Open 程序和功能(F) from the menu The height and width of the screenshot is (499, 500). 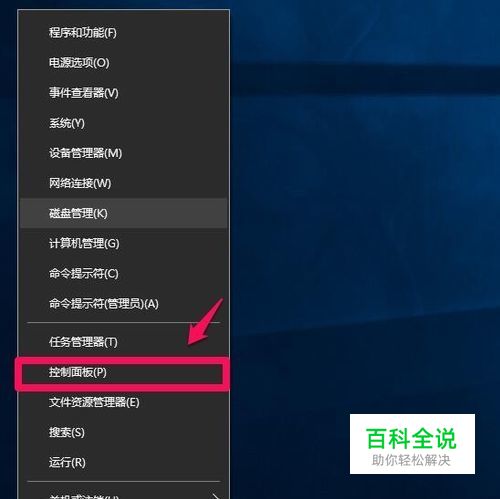click(x=123, y=33)
